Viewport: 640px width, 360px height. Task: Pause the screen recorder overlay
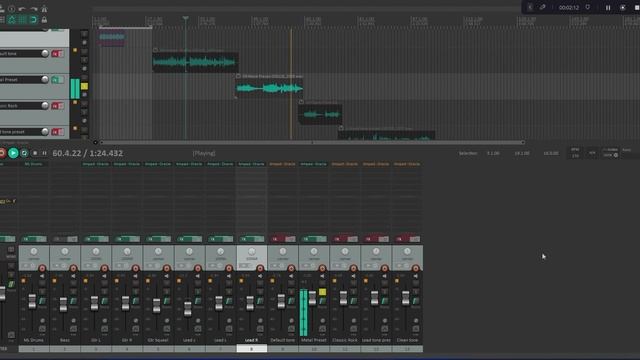pos(608,7)
